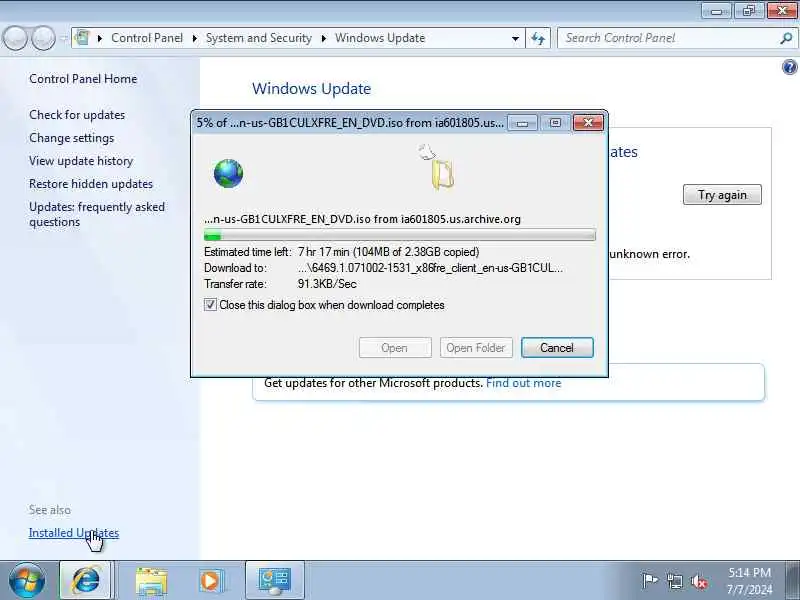Click the muted volume tray icon
The height and width of the screenshot is (600, 800).
(699, 581)
